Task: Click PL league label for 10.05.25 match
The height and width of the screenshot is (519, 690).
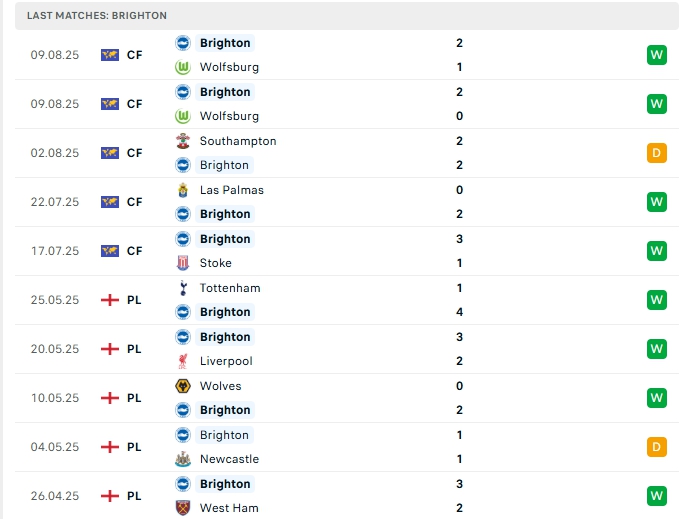Action: pyautogui.click(x=134, y=398)
